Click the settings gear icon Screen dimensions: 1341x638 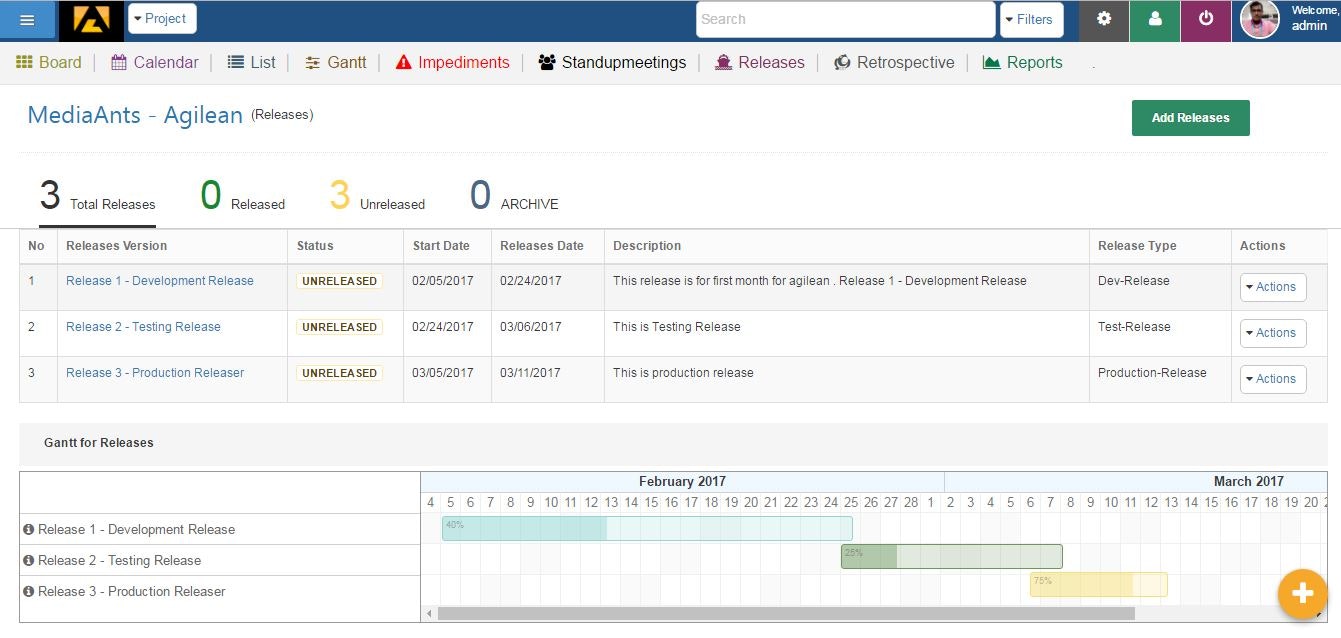coord(1104,19)
